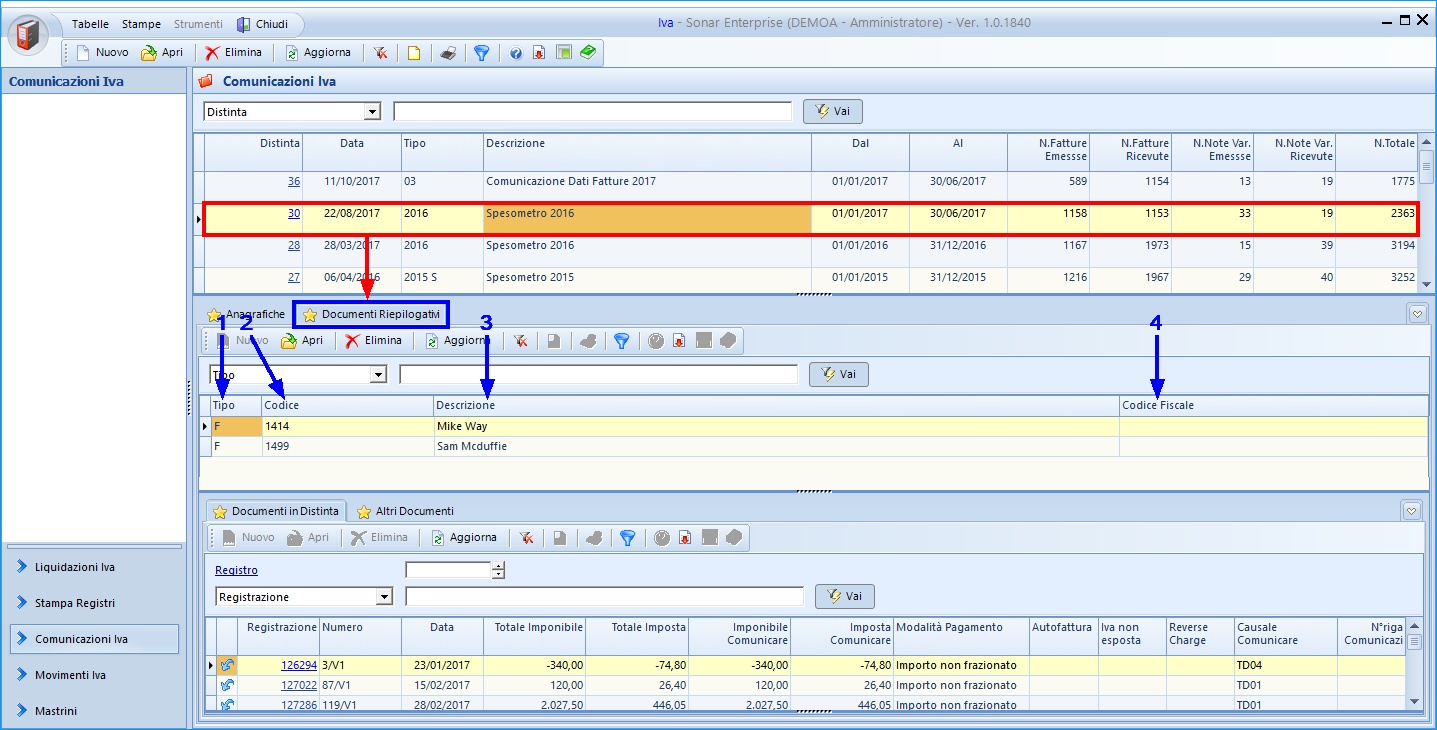
Task: Click the funnel with red X icon in the top toolbar
Action: point(381,53)
